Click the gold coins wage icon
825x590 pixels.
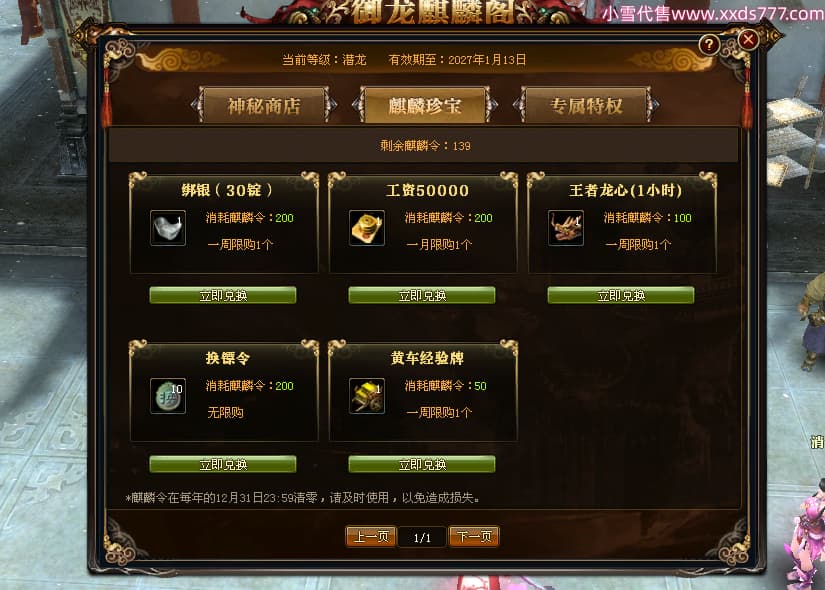point(367,228)
